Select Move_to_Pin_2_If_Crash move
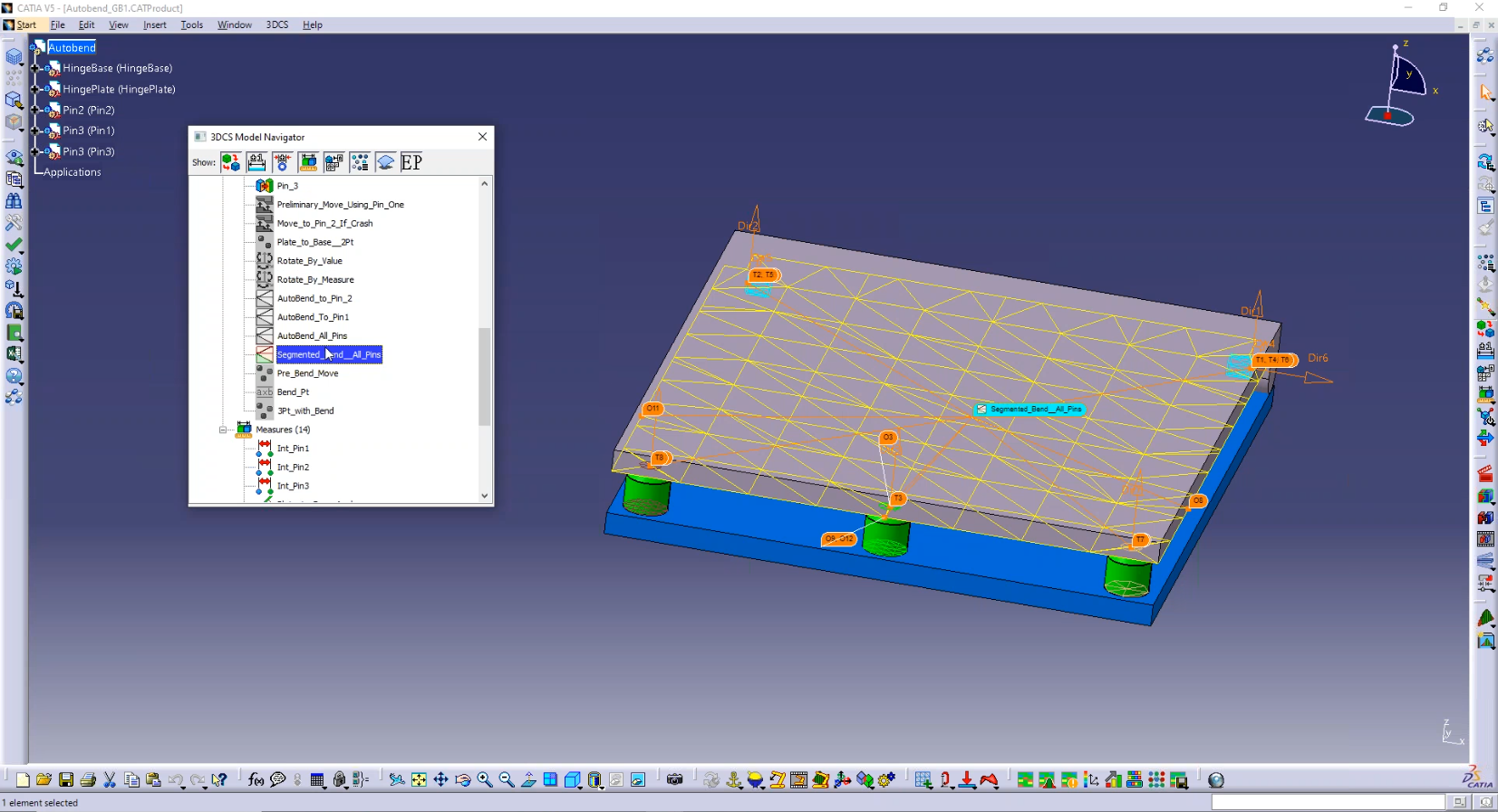The height and width of the screenshot is (812, 1498). pos(324,223)
